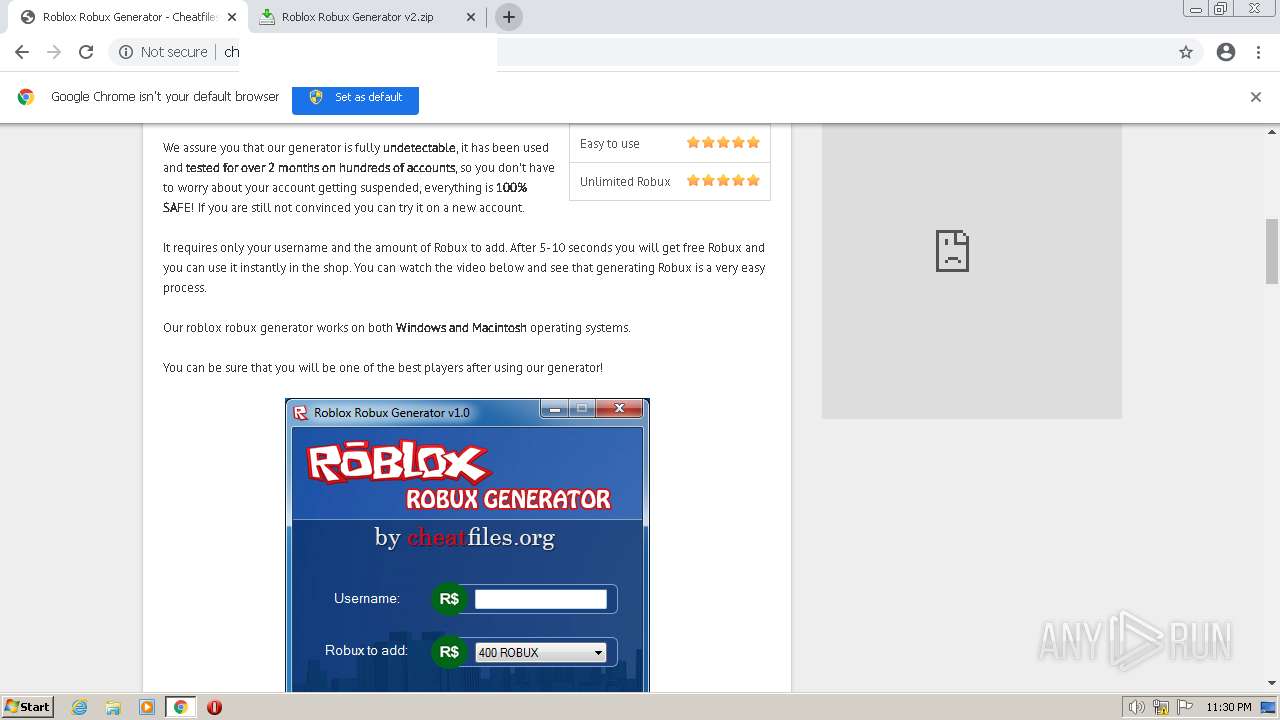Viewport: 1280px width, 720px height.
Task: Click the Action Center flag tray icon
Action: coord(1185,707)
